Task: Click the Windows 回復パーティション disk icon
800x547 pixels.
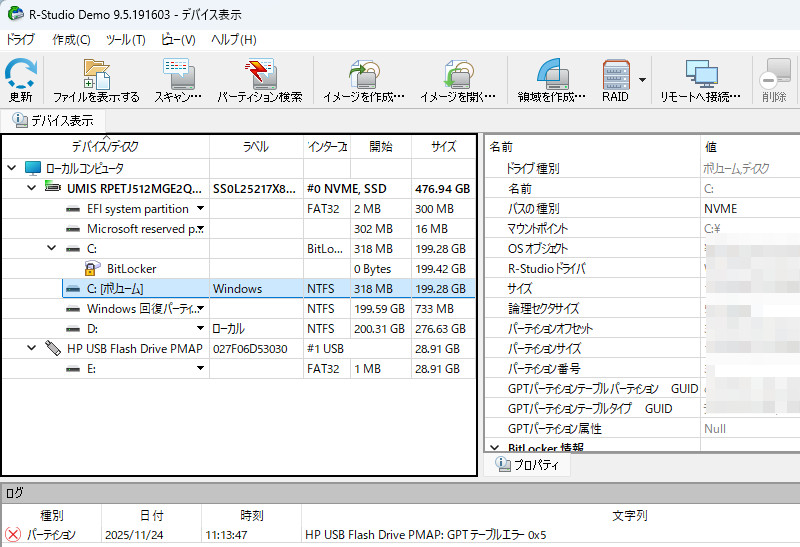Action: click(x=73, y=309)
